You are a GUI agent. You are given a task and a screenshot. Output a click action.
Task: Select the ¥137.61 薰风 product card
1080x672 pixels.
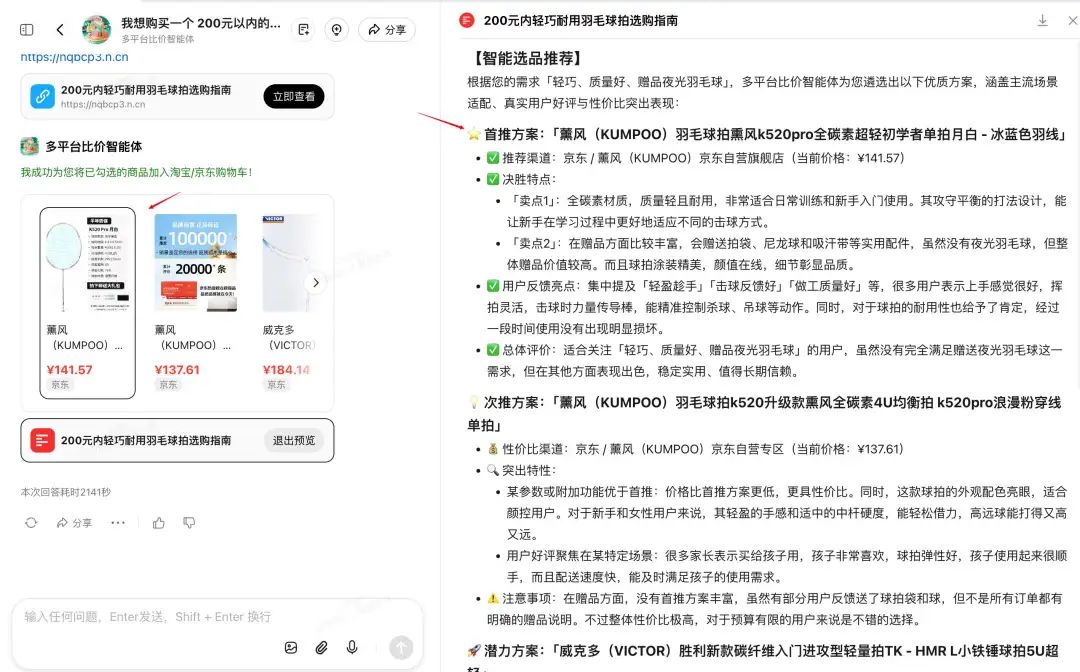point(196,303)
